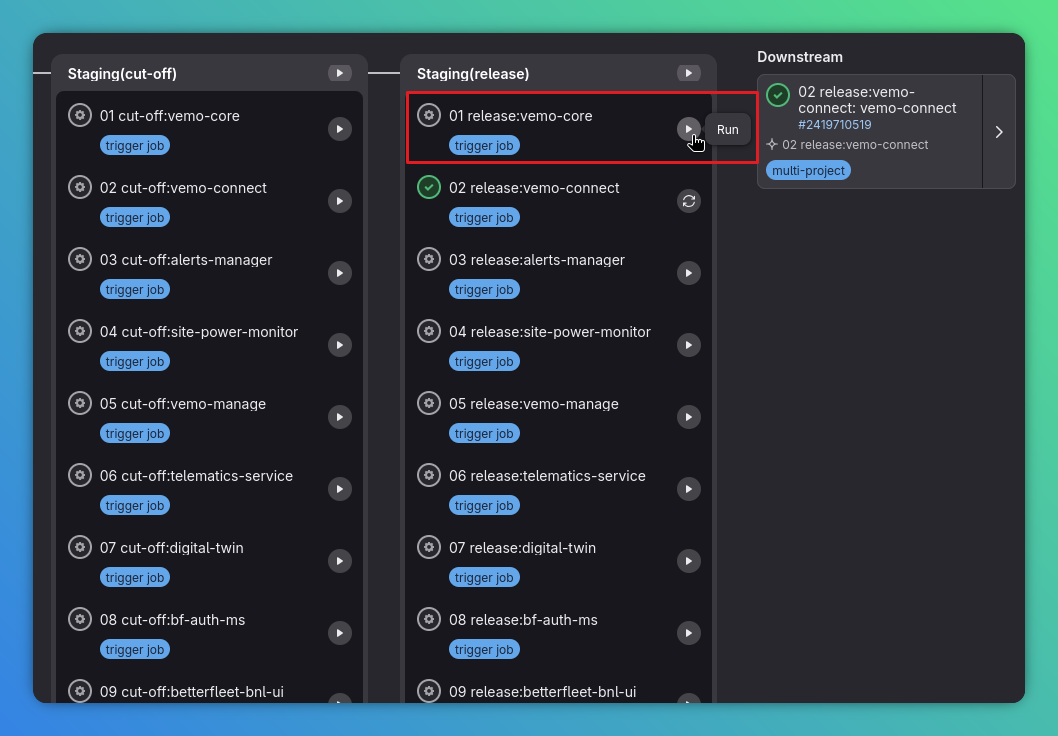Expand the downstream pipeline card chevron
The width and height of the screenshot is (1058, 736).
pos(998,131)
